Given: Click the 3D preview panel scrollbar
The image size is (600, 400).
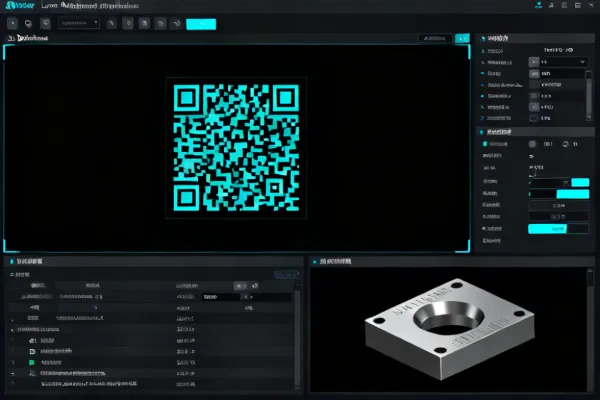Looking at the screenshot, I should point(590,330).
